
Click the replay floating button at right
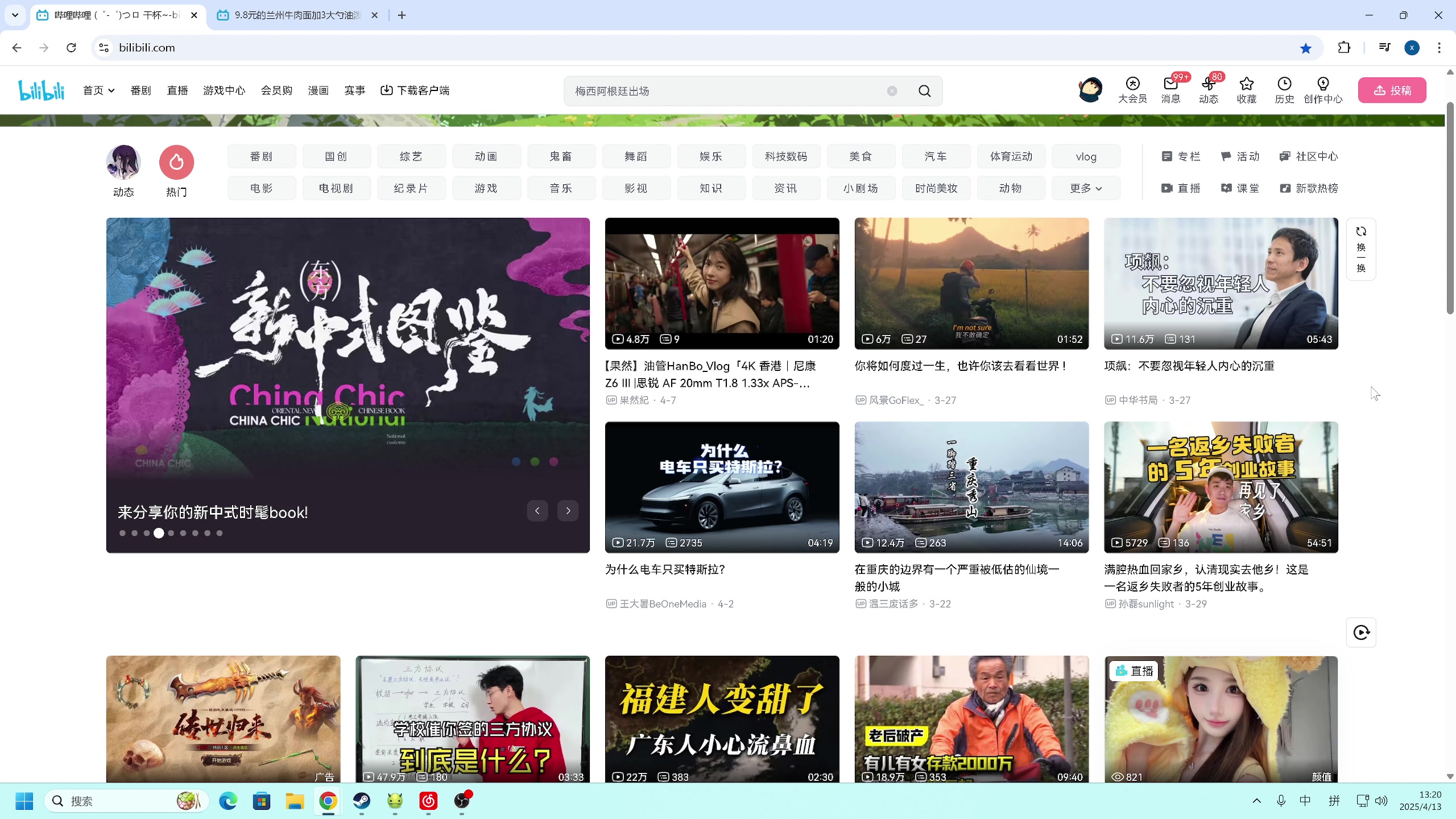pyautogui.click(x=1361, y=632)
